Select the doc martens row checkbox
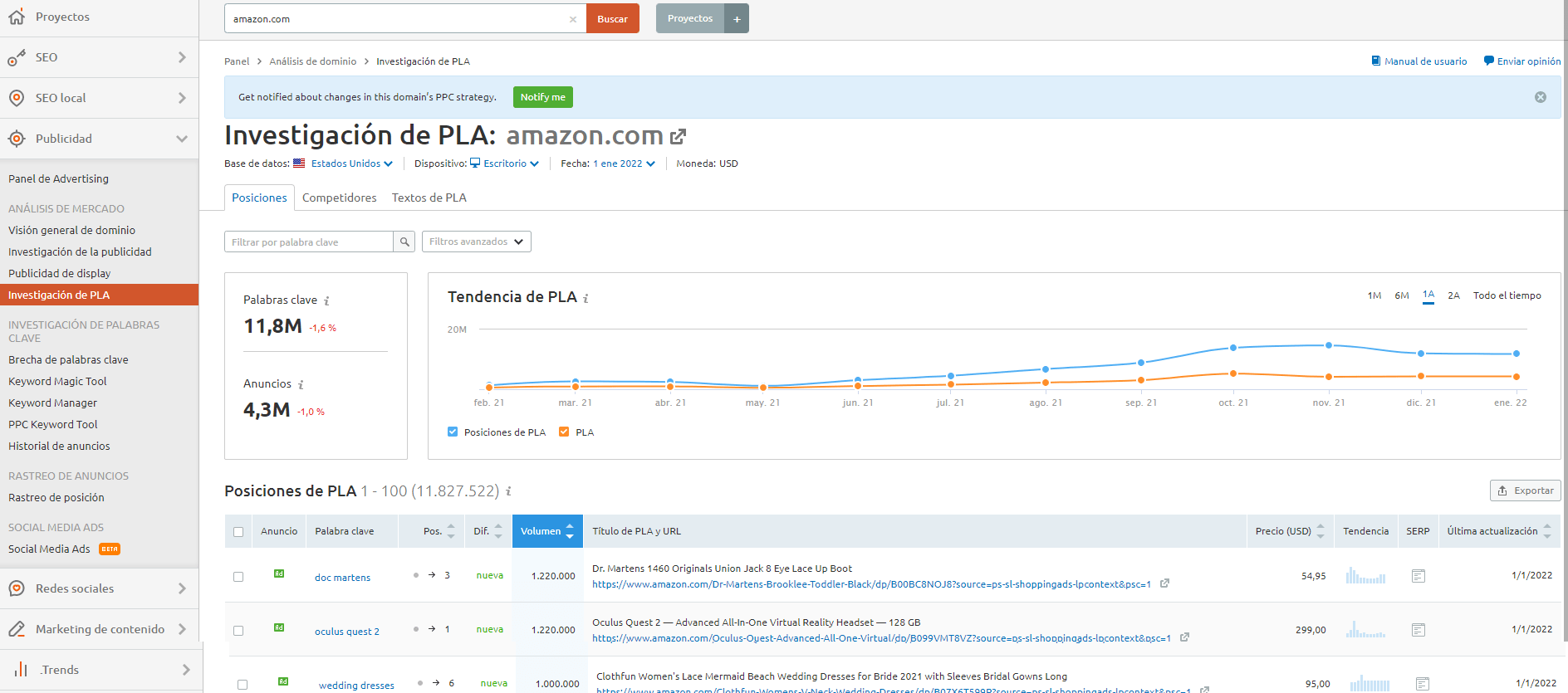1568x693 pixels. pos(238,577)
